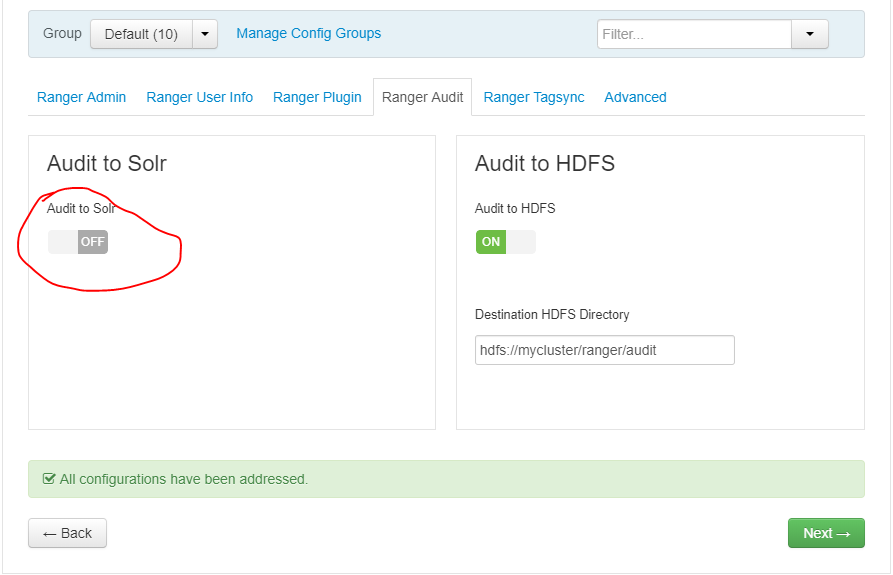Click the 'Group' label
The height and width of the screenshot is (575, 893).
tap(62, 33)
